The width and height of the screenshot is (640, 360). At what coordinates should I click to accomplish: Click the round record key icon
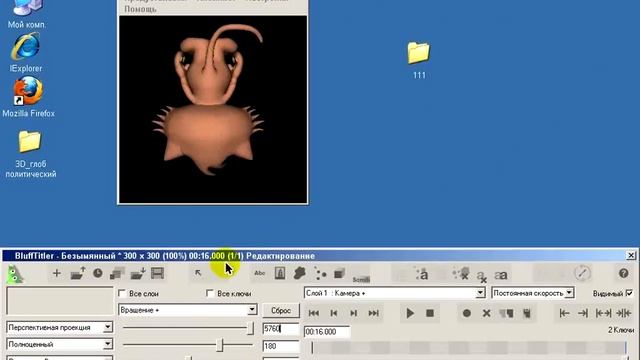(x=467, y=313)
